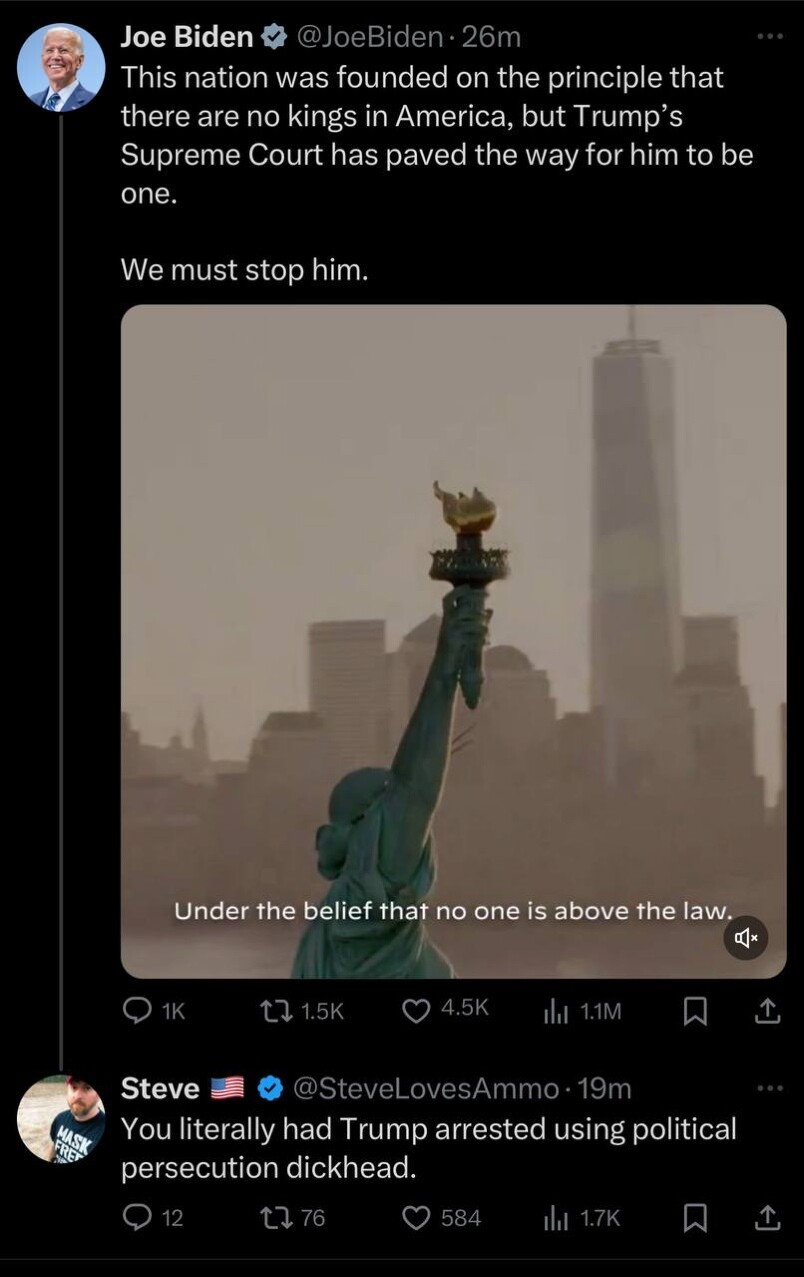Screen dimensions: 804x1277
Task: Open more options menu on Steve's reply
Action: tap(769, 1087)
